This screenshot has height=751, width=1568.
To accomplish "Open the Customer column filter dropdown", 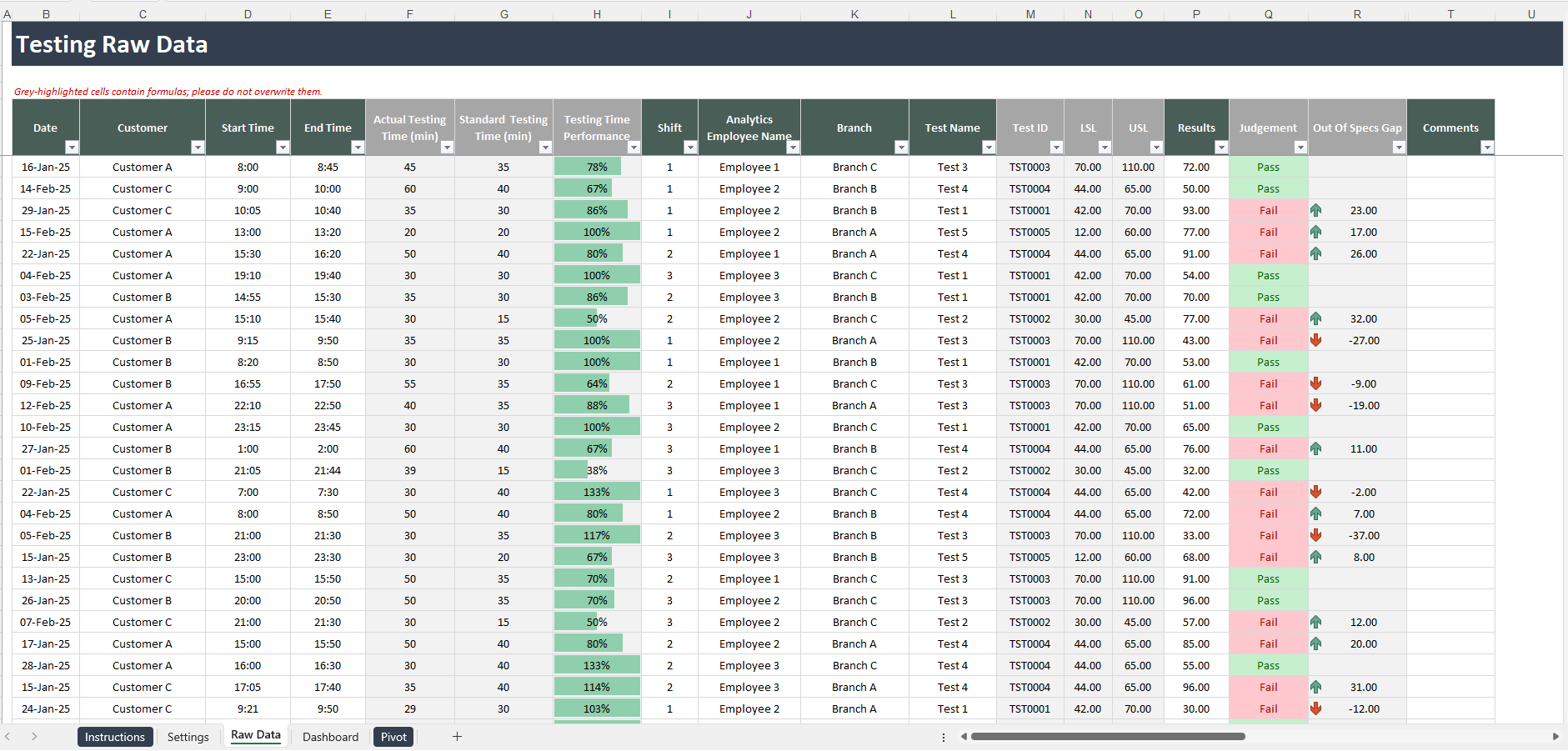I will pyautogui.click(x=198, y=147).
